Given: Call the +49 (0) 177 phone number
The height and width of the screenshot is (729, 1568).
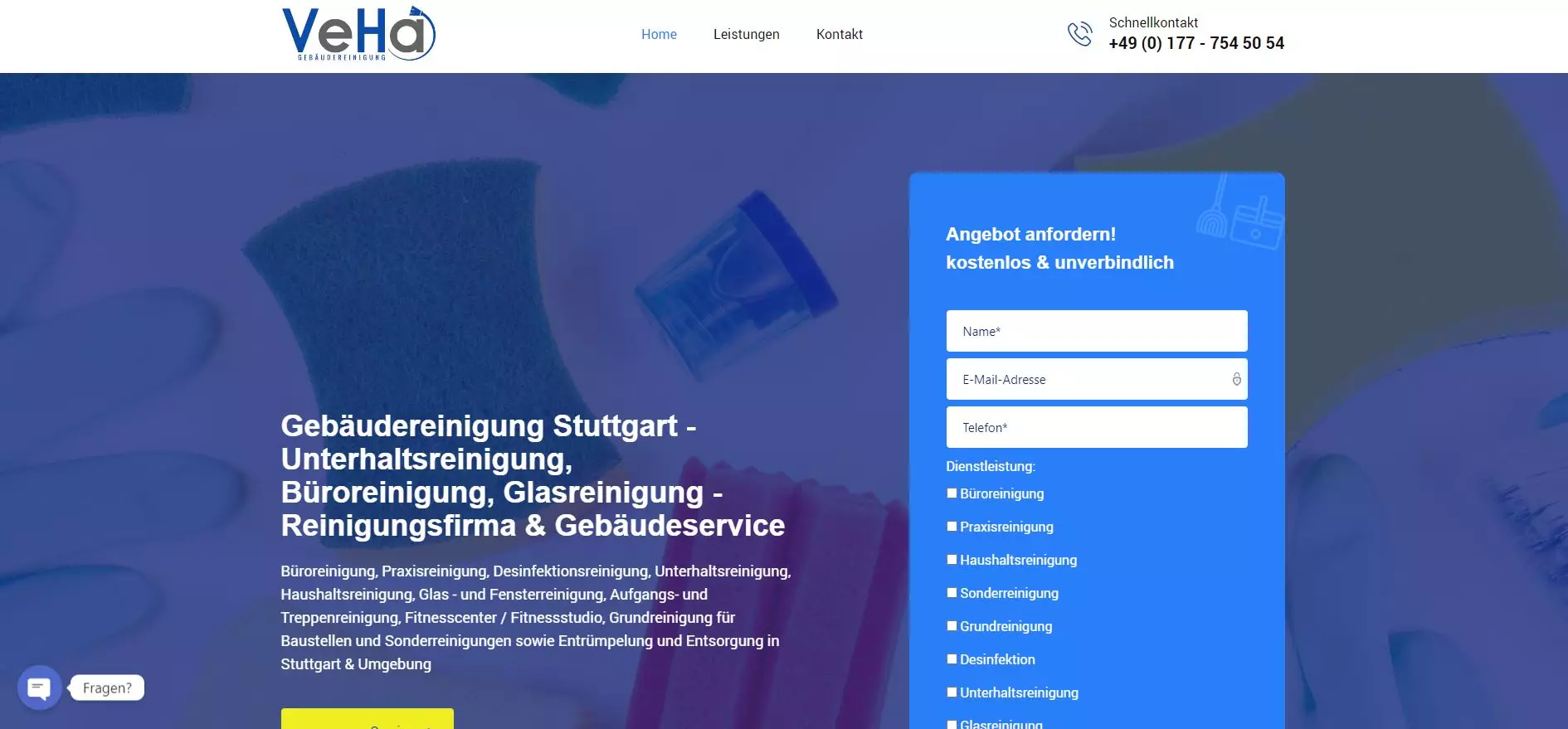Looking at the screenshot, I should point(1196,43).
